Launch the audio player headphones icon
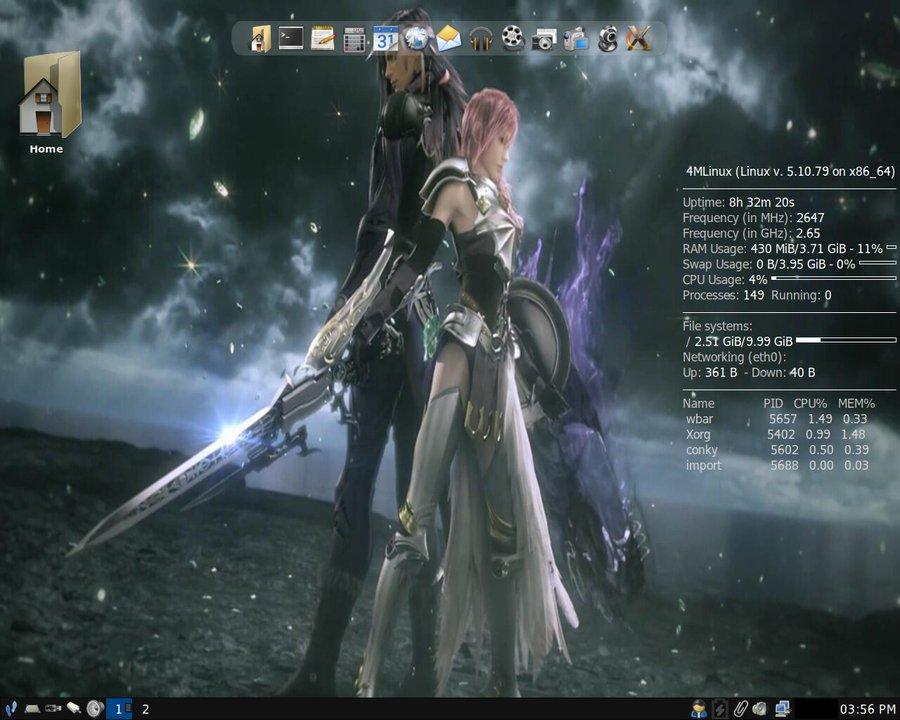Viewport: 900px width, 720px height. [481, 40]
